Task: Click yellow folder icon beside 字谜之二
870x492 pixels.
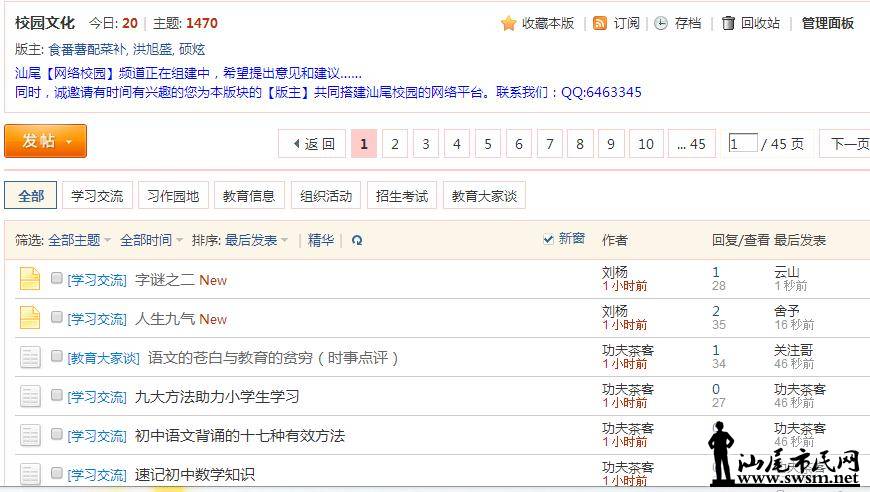Action: (30, 279)
